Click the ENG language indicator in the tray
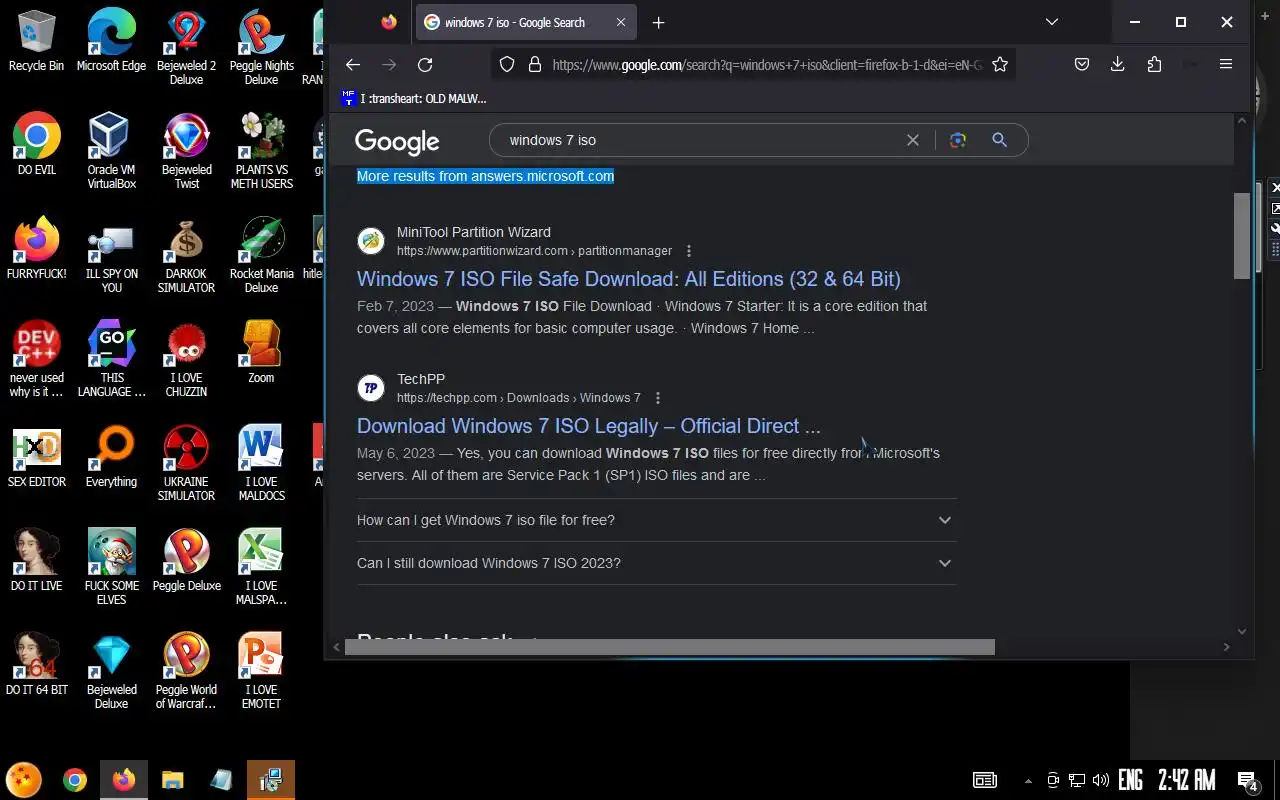 tap(1130, 780)
